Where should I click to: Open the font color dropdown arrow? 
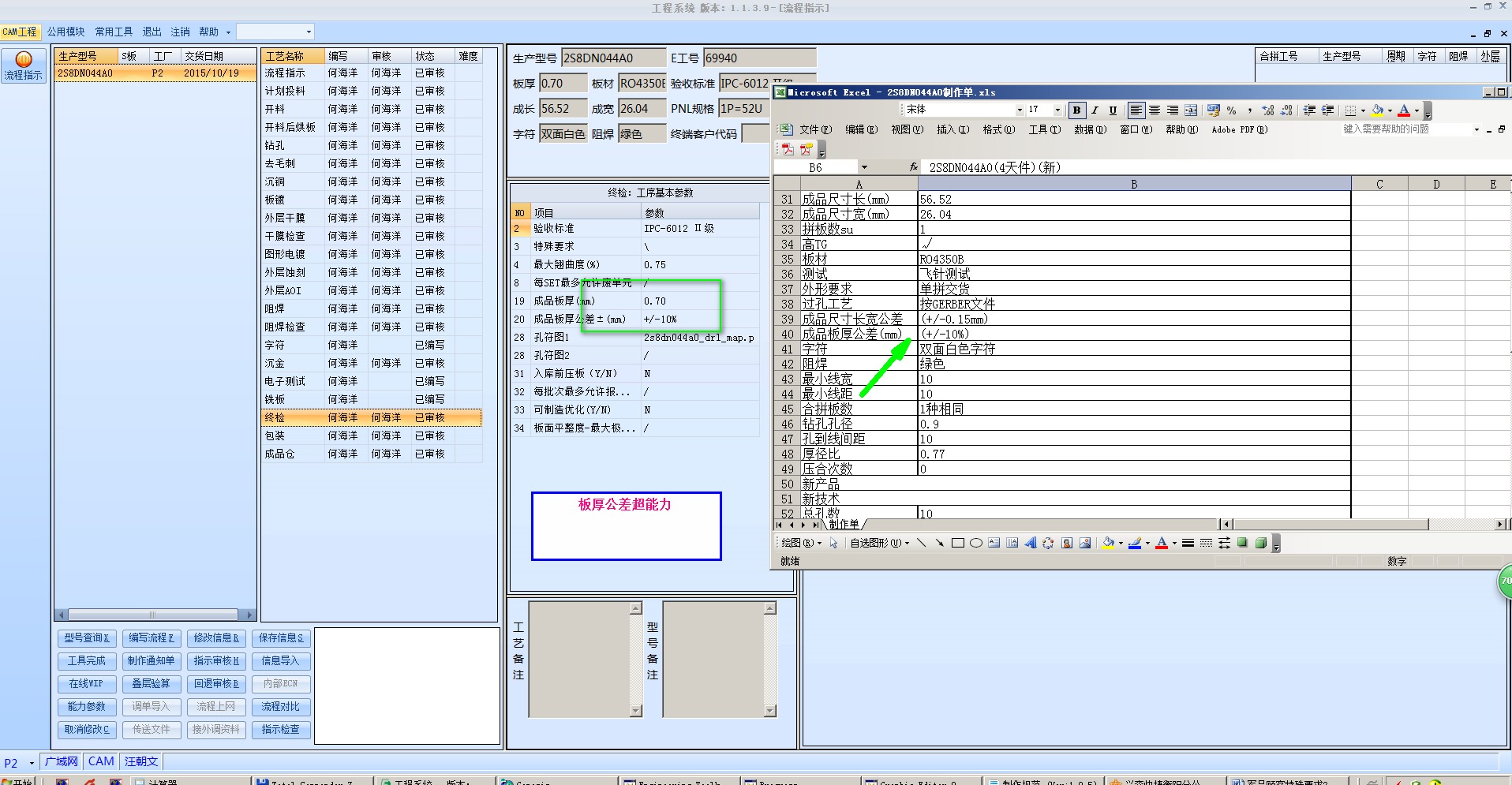coord(1417,110)
